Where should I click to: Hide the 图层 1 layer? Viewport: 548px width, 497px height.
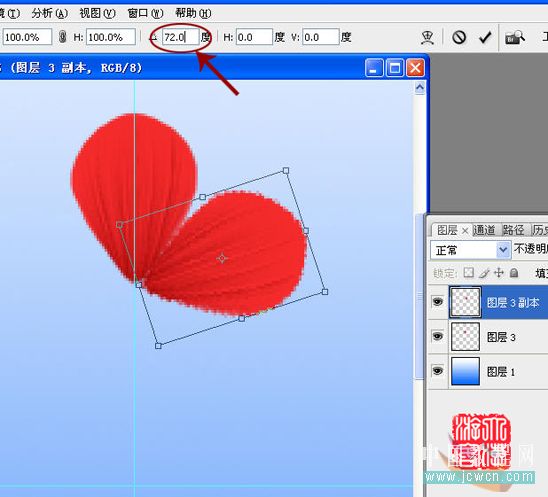point(438,370)
